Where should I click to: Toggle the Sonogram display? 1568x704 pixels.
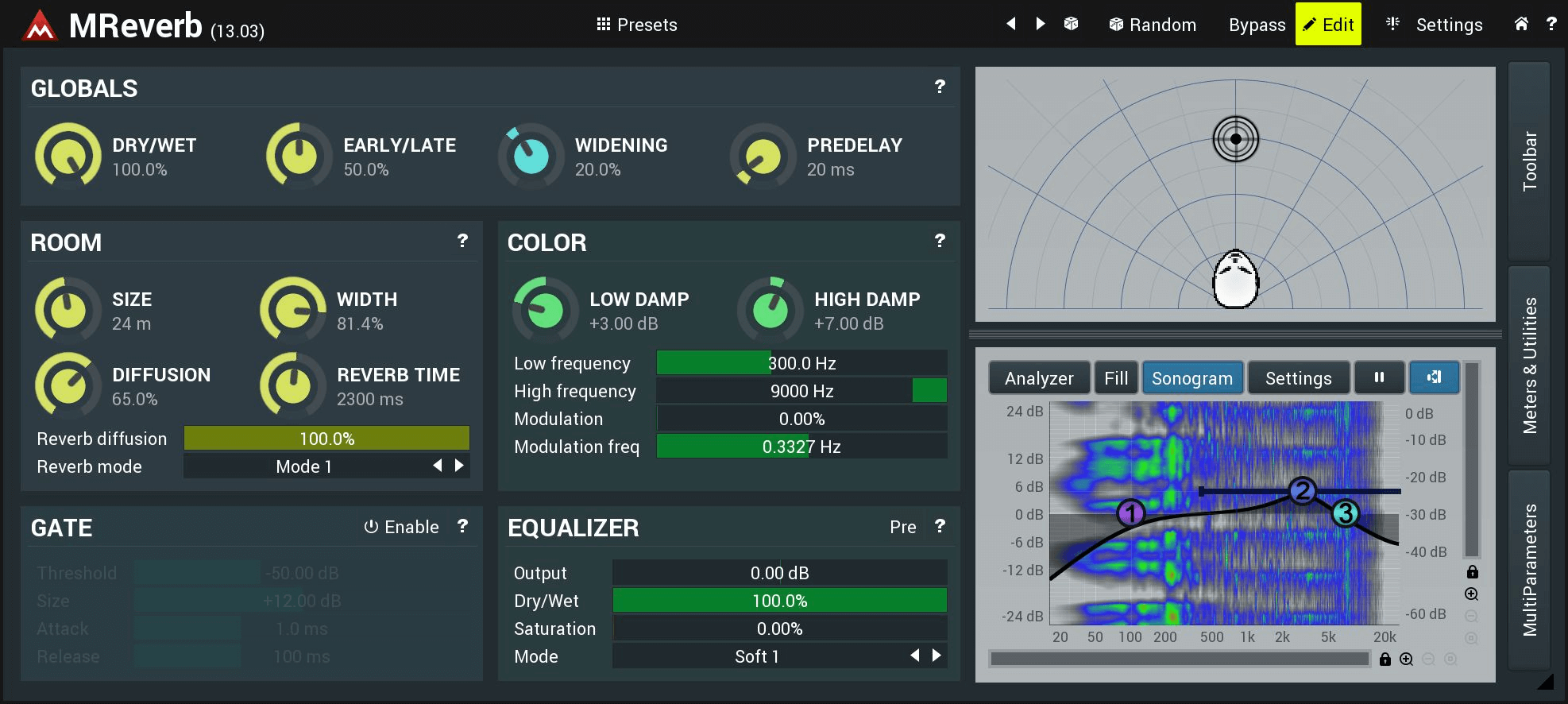pyautogui.click(x=1191, y=378)
